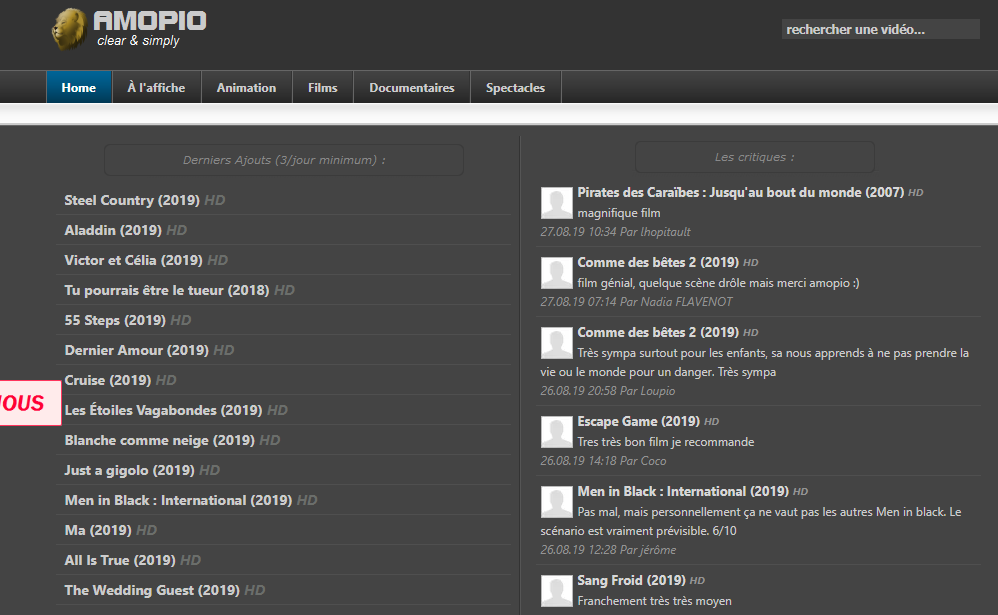Screen dimensions: 998x615
Task: Click the comment "Franchement très très moyen"
Action: [x=654, y=601]
